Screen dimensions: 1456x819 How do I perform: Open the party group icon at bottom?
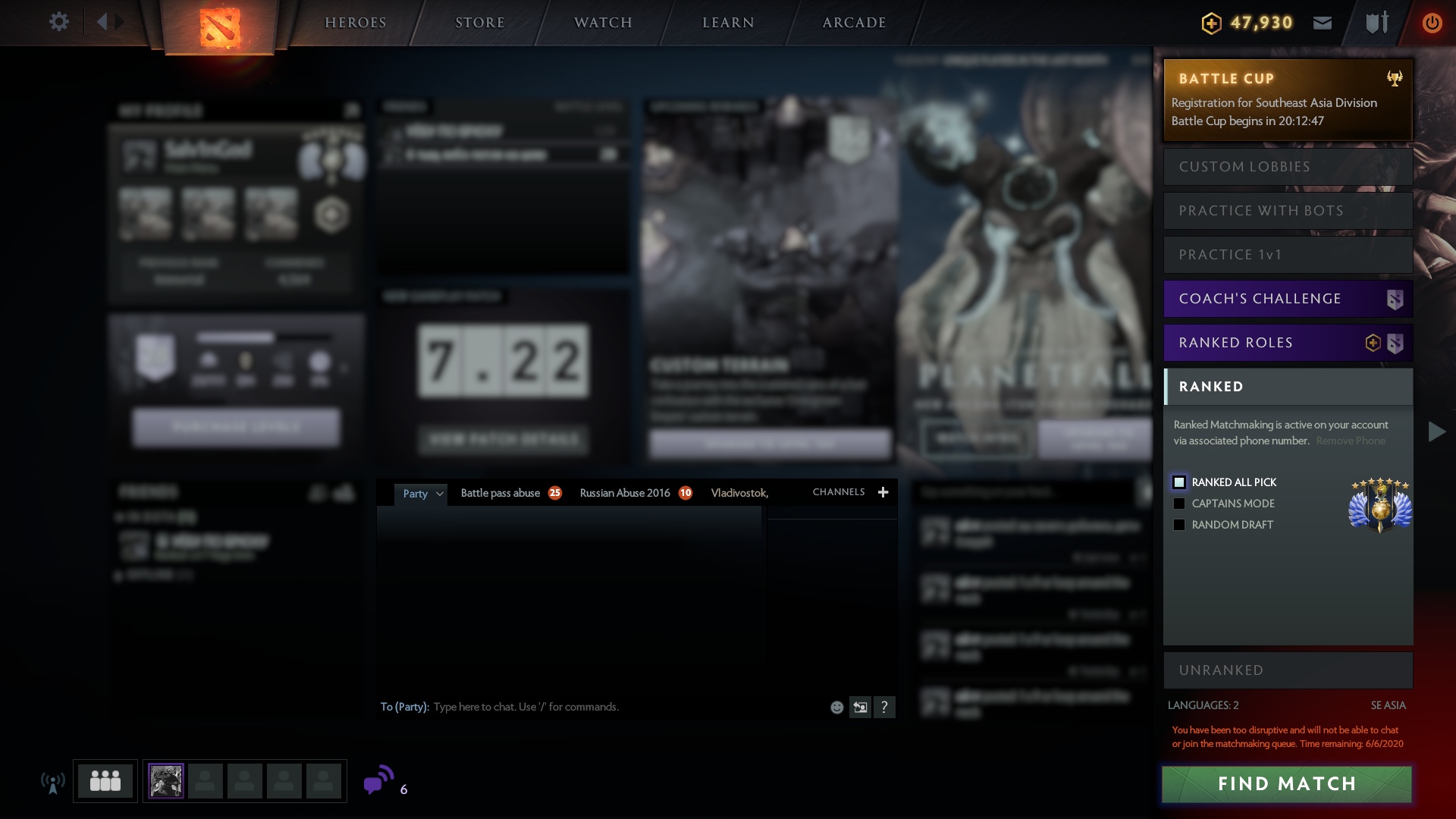point(105,780)
